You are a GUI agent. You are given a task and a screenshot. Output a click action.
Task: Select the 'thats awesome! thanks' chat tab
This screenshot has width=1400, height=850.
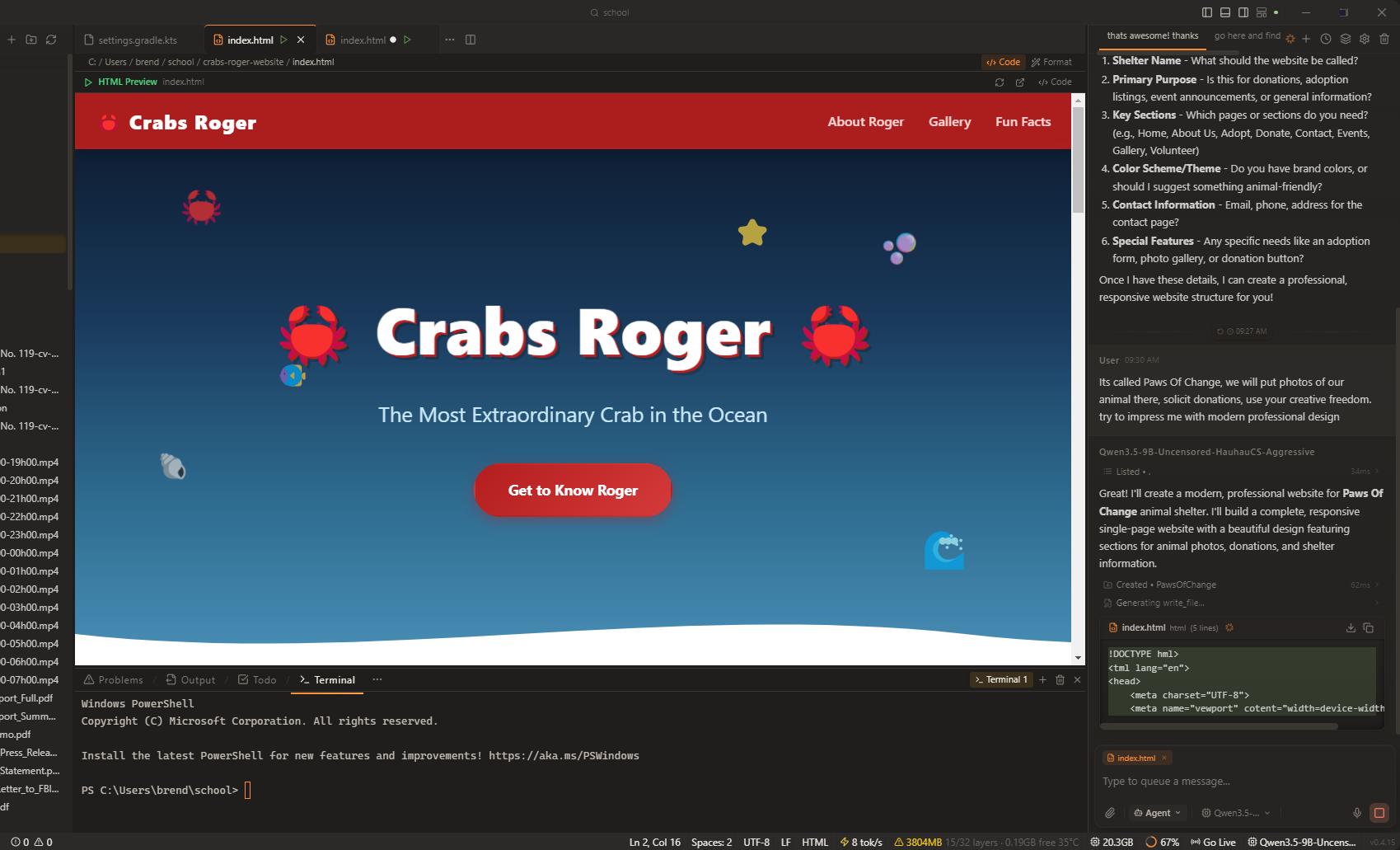pos(1152,36)
